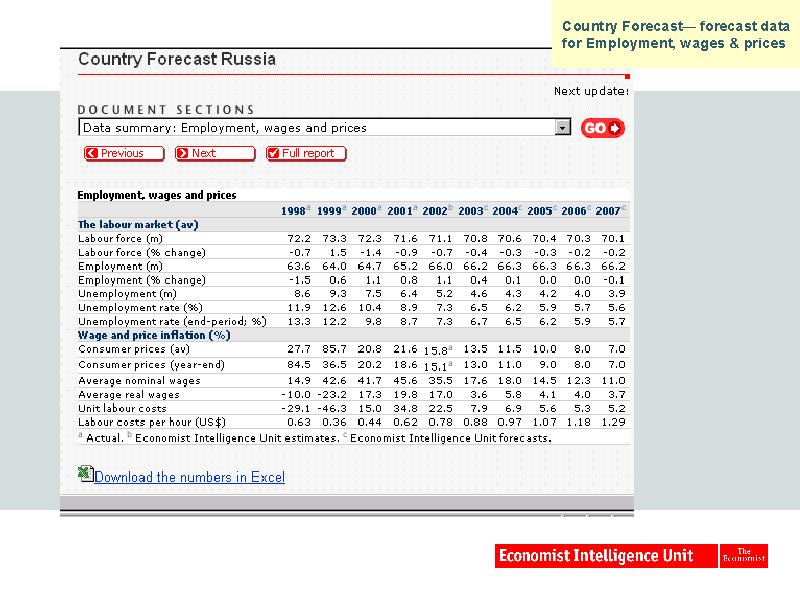Screen dimensions: 800x600
Task: Select Unemployment rate (end-period; %) label
Action: 172,321
